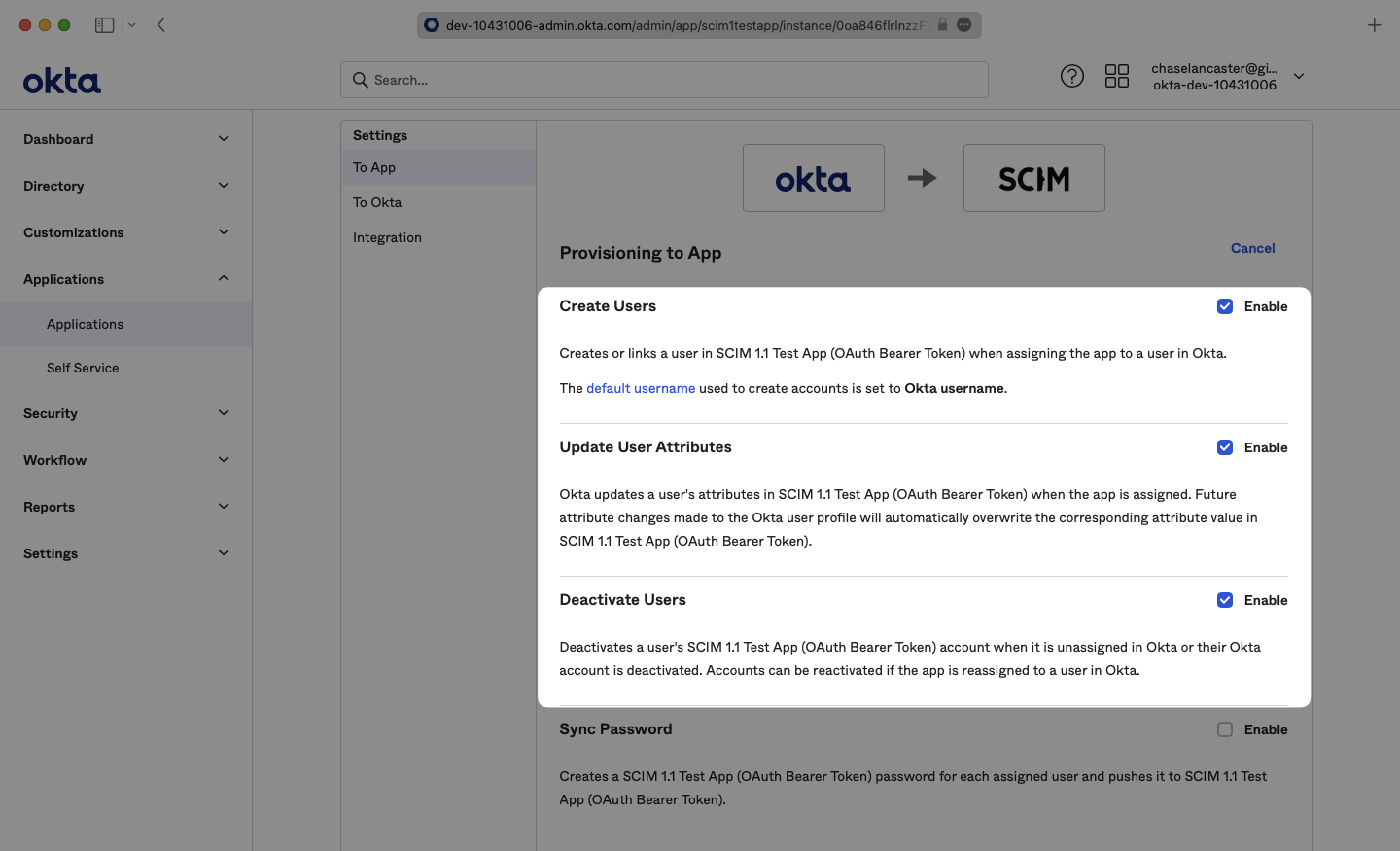Image resolution: width=1400 pixels, height=851 pixels.
Task: Click the browser sidebar toggle icon
Action: [x=104, y=25]
